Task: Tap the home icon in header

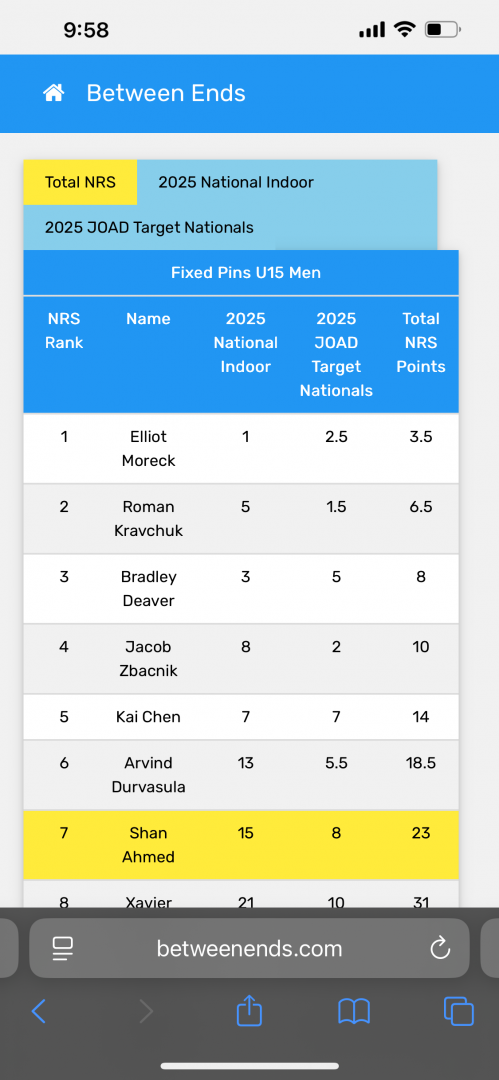Action: pyautogui.click(x=54, y=93)
